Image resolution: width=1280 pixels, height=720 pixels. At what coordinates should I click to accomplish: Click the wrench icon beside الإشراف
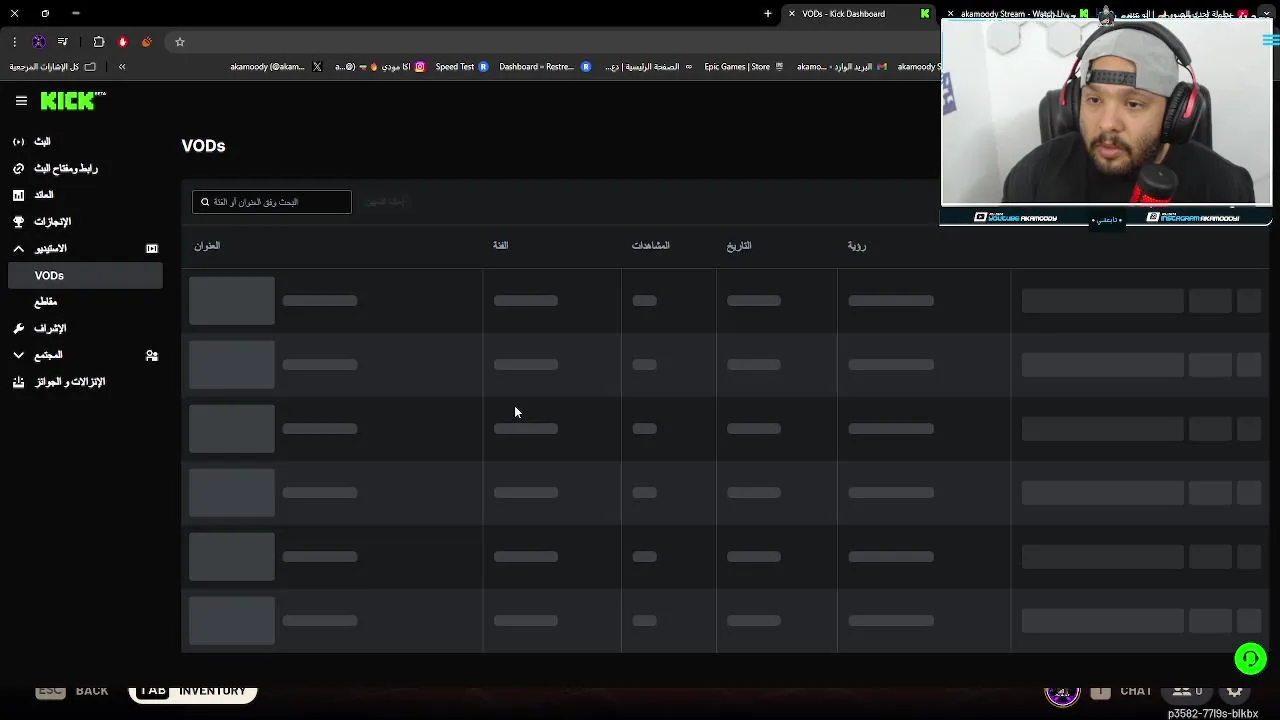tap(18, 329)
